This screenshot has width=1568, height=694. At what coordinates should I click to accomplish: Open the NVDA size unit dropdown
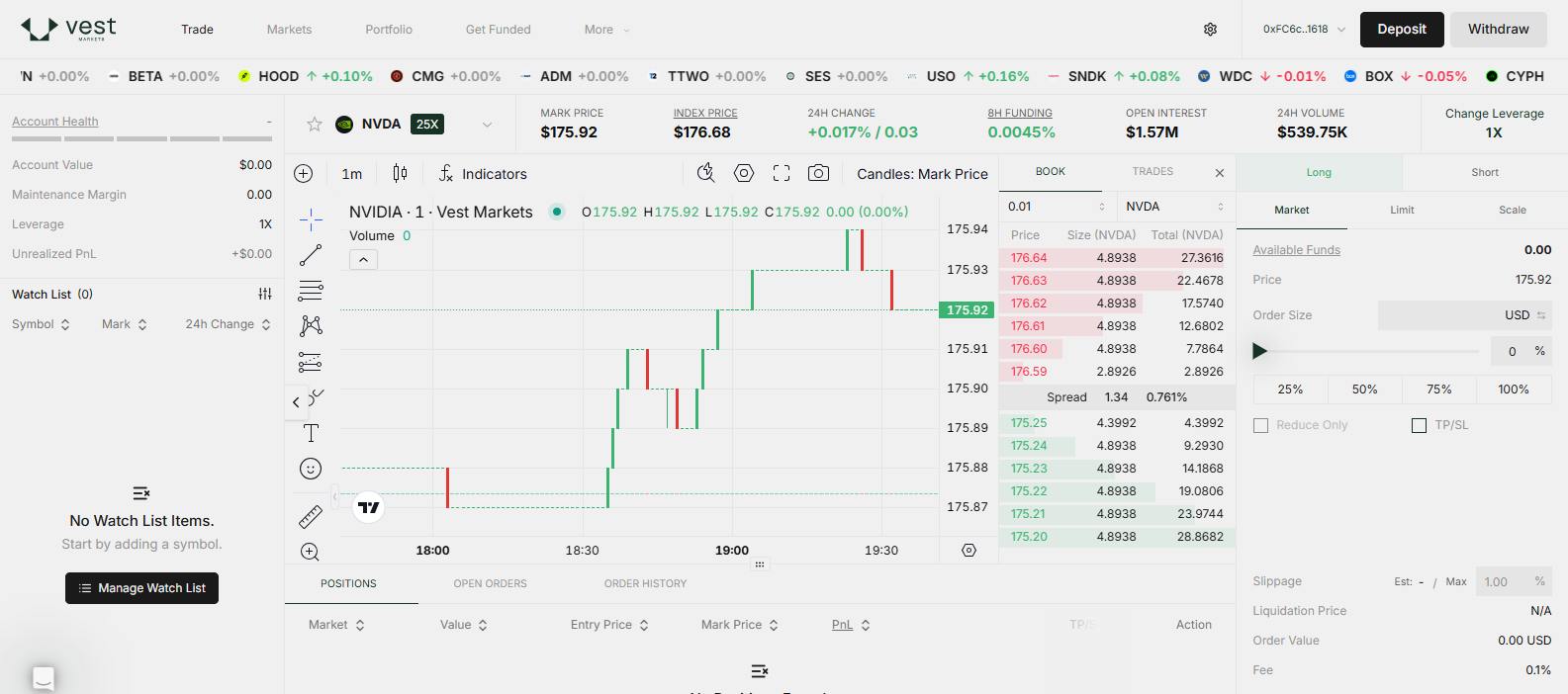point(1175,207)
